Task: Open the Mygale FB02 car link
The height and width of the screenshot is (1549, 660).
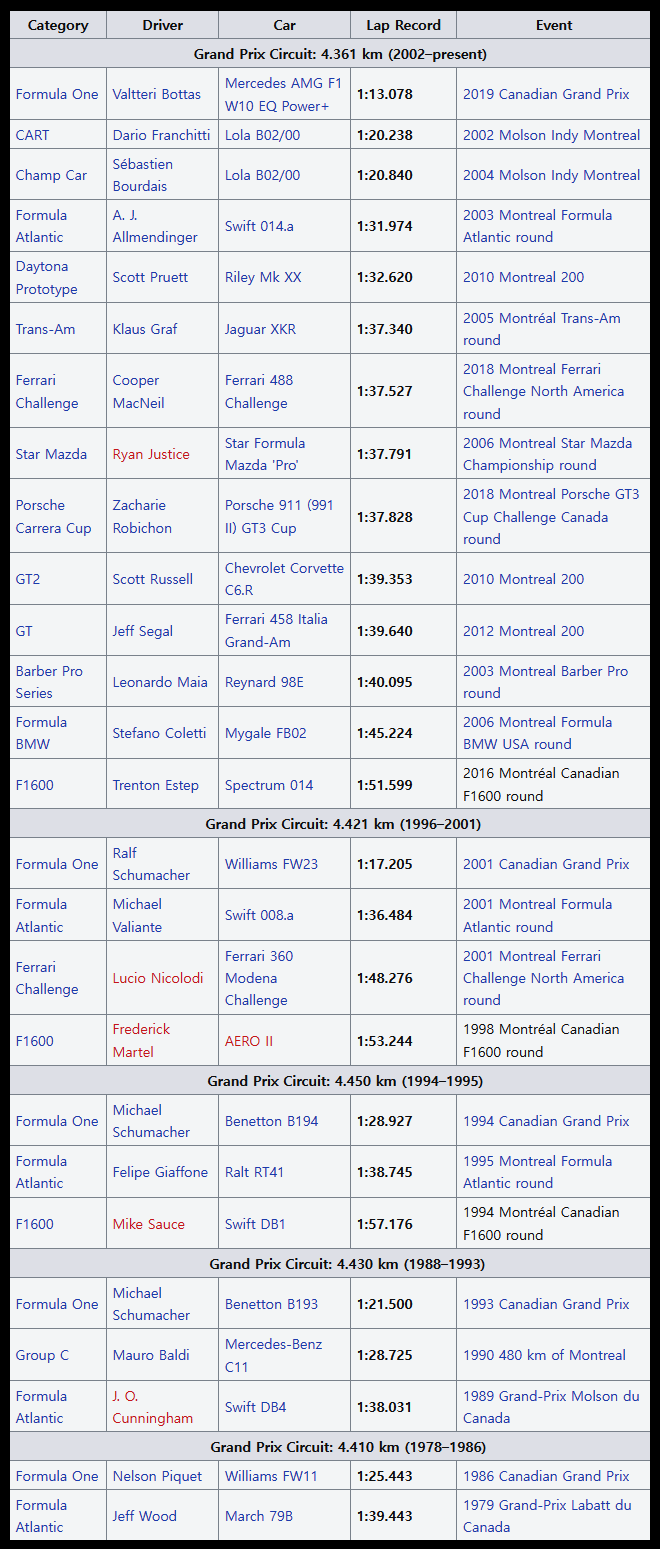Action: click(265, 733)
